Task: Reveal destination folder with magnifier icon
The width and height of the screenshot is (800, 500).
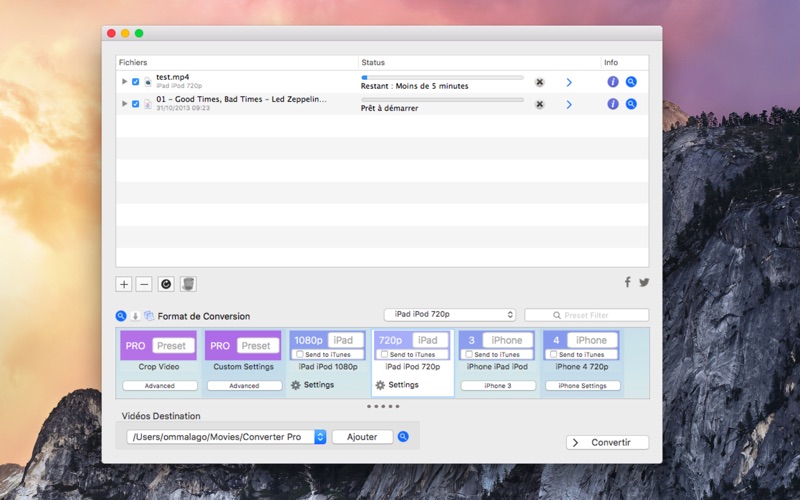Action: 403,437
